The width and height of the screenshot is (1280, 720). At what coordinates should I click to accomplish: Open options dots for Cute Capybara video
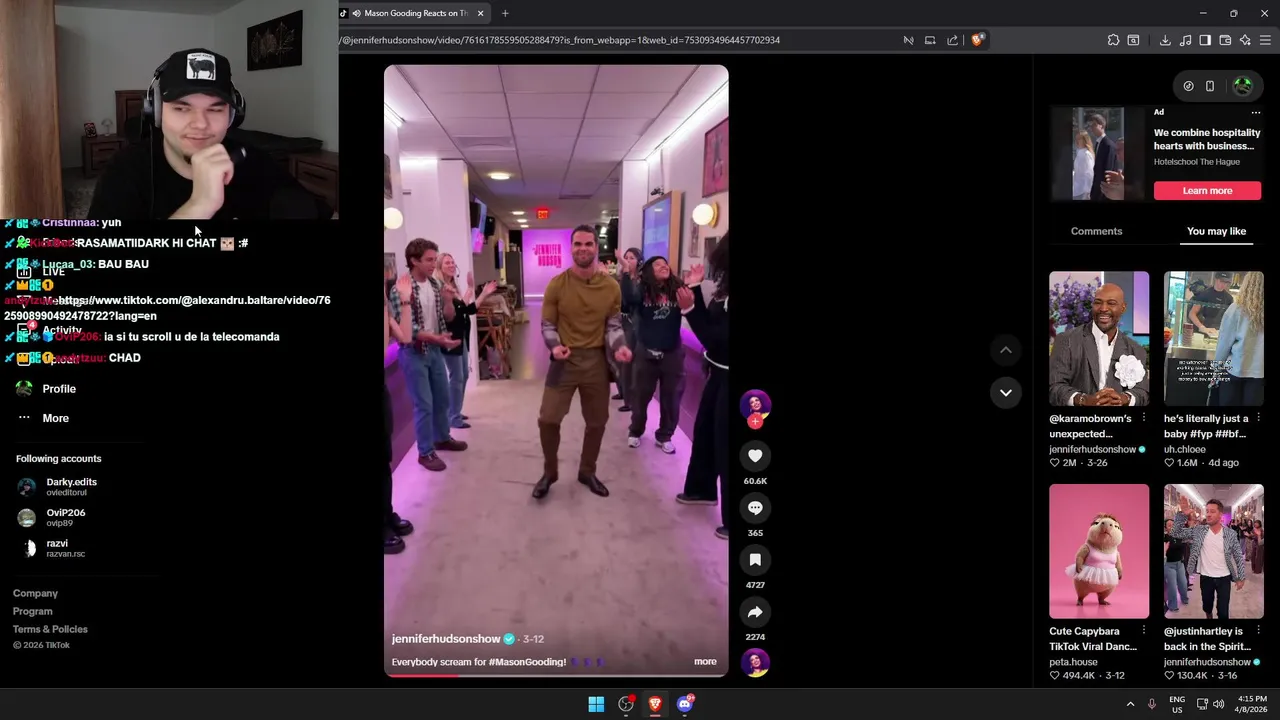click(1144, 631)
